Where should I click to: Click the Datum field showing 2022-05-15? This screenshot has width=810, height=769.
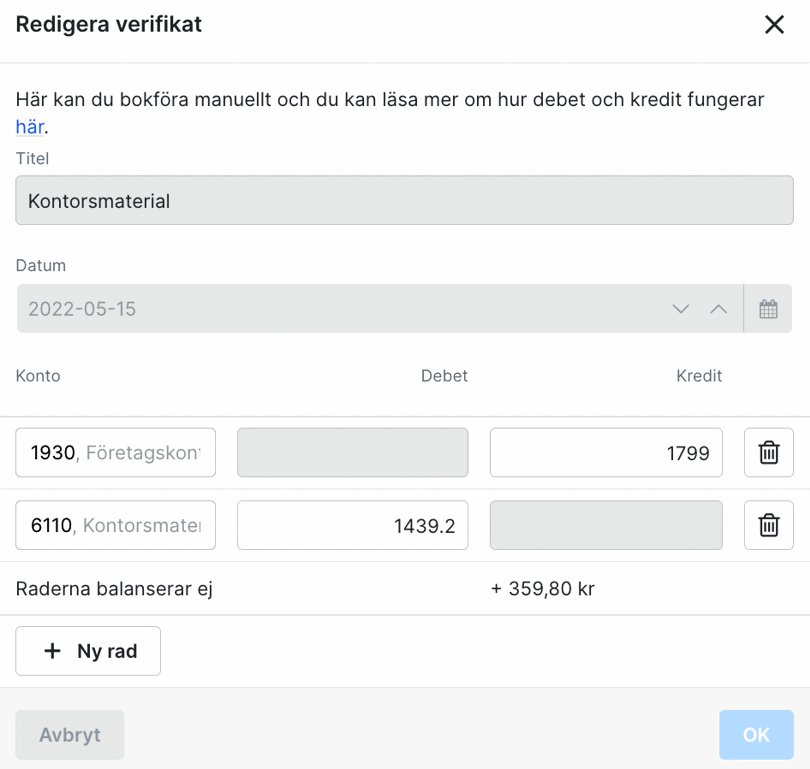pyautogui.click(x=340, y=309)
